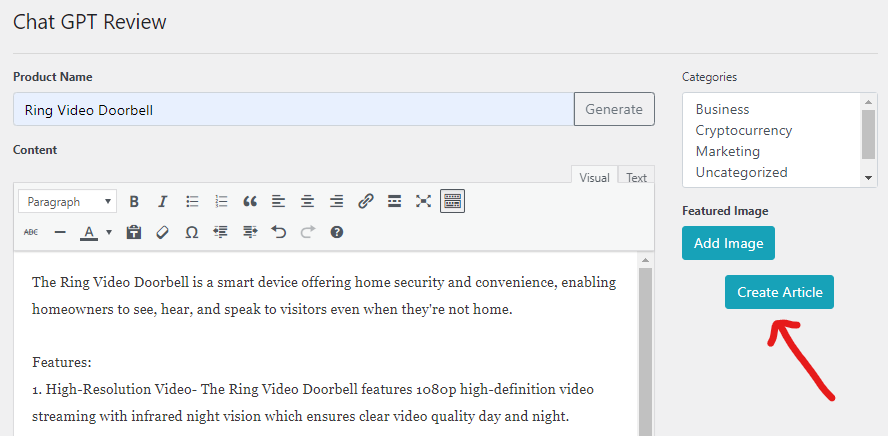The width and height of the screenshot is (888, 436).
Task: Apply the current text color swatch
Action: coord(88,232)
